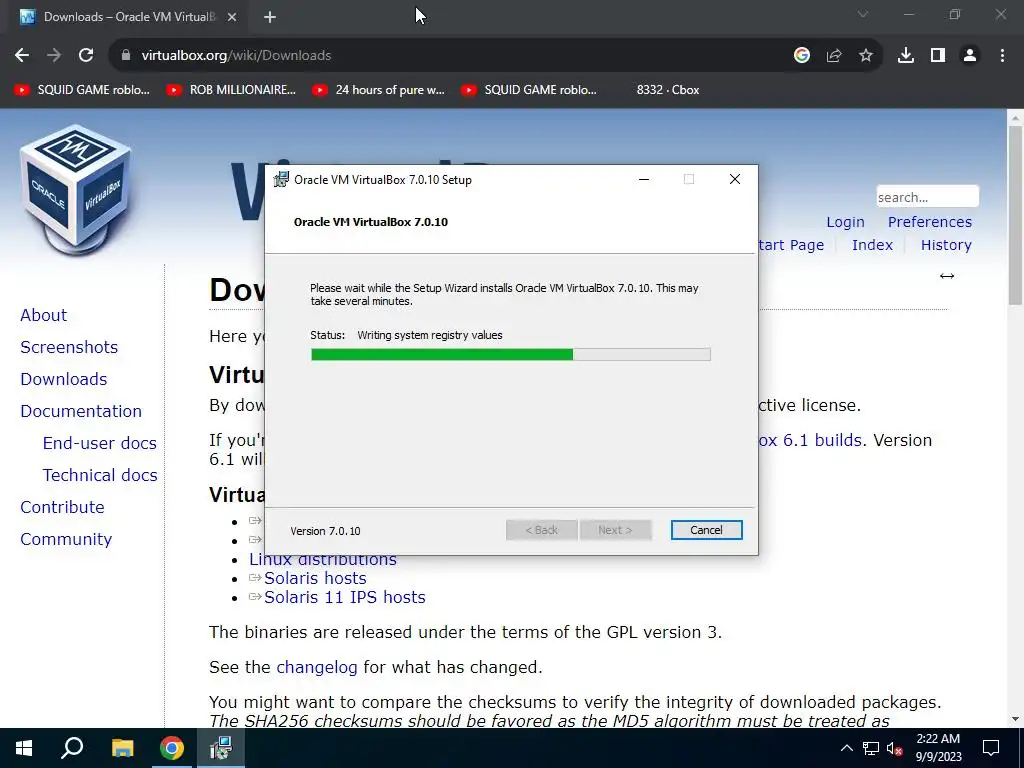The width and height of the screenshot is (1024, 768).
Task: Click the Version 7.0.10 label in setup
Action: [x=325, y=531]
